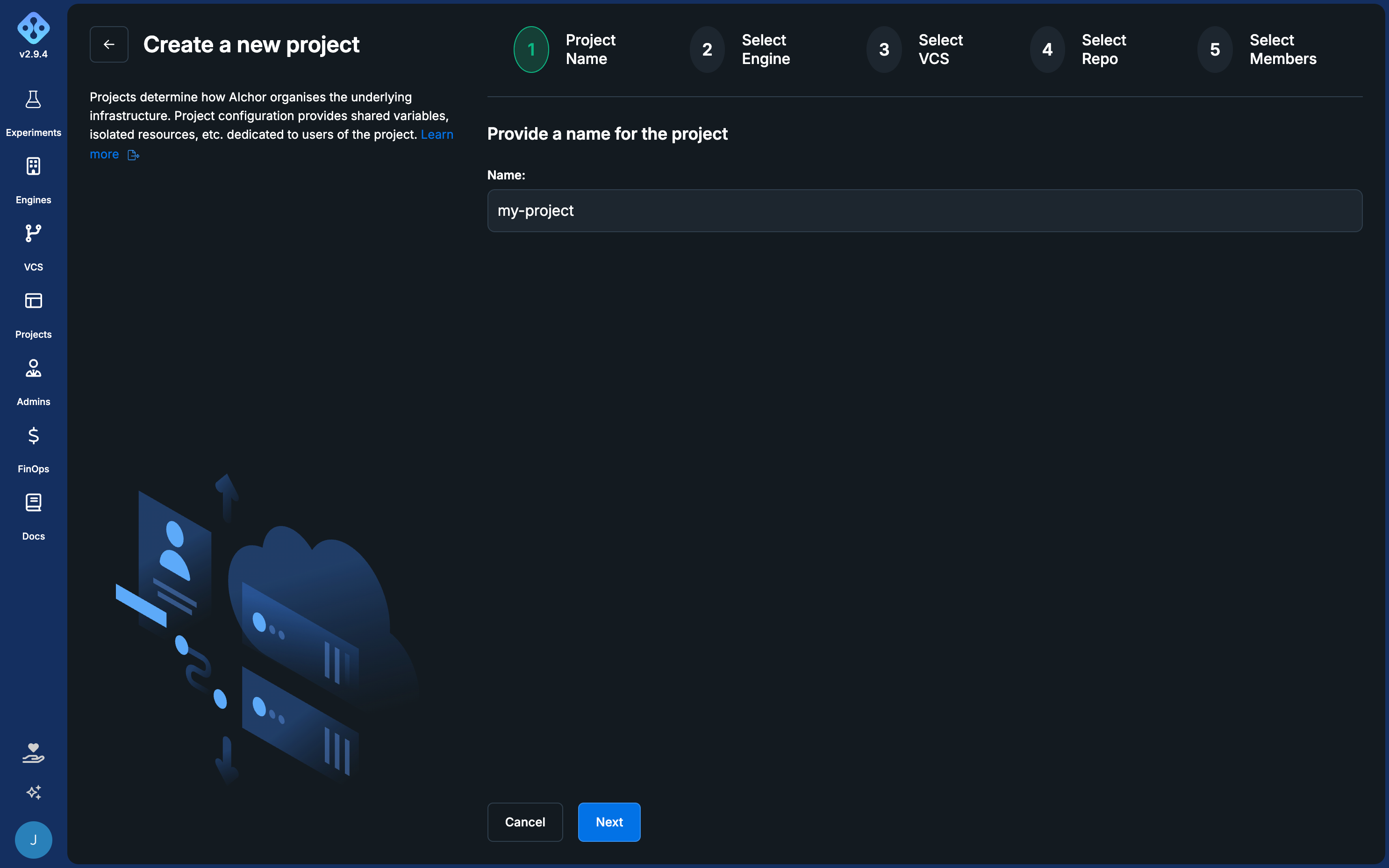Cancel project creation

click(x=525, y=822)
